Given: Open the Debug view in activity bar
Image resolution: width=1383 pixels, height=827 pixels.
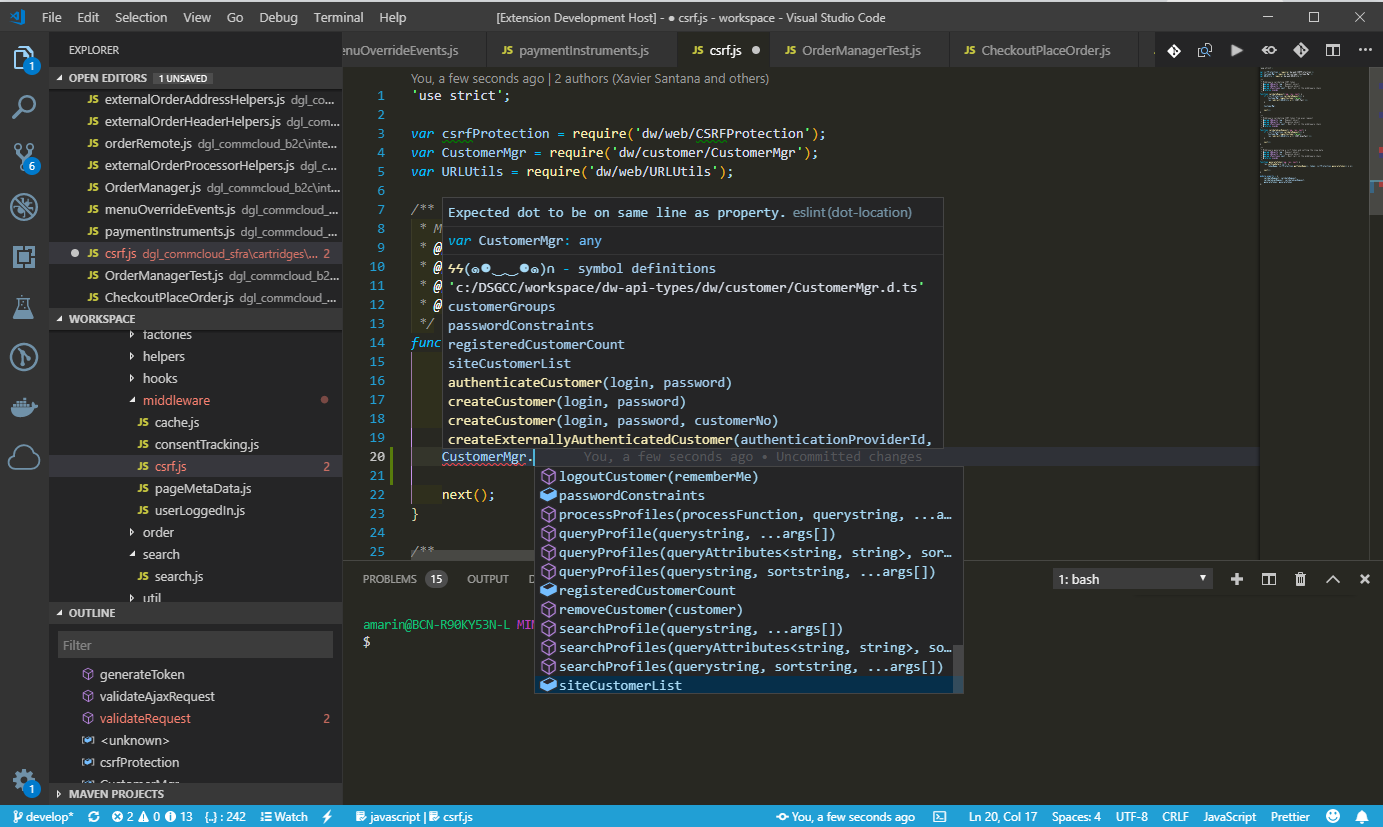Looking at the screenshot, I should (24, 207).
